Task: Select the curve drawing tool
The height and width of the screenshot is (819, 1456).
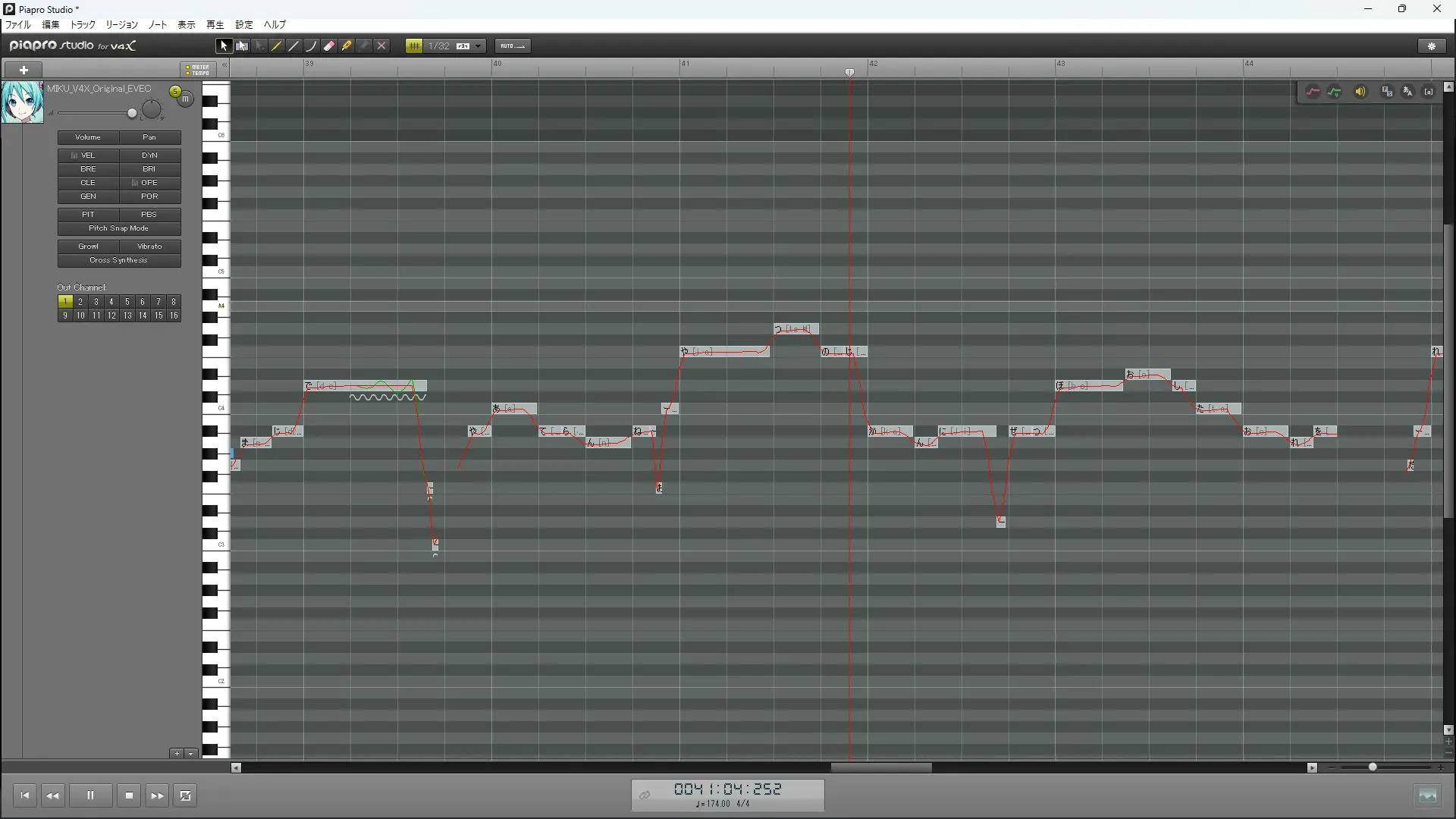Action: pos(312,46)
